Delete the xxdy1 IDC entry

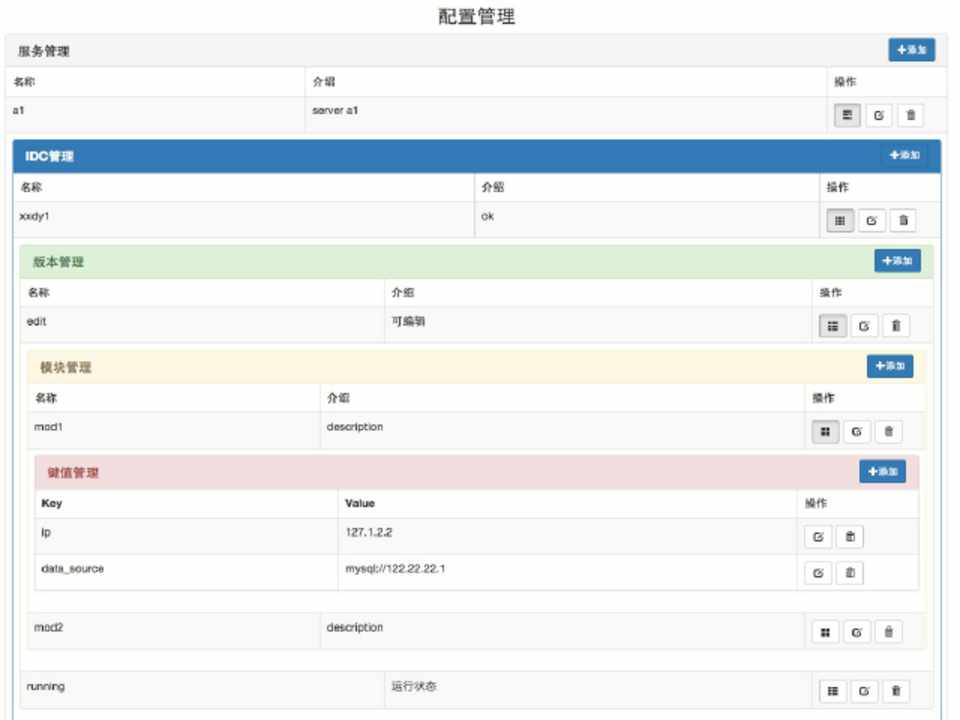902,220
